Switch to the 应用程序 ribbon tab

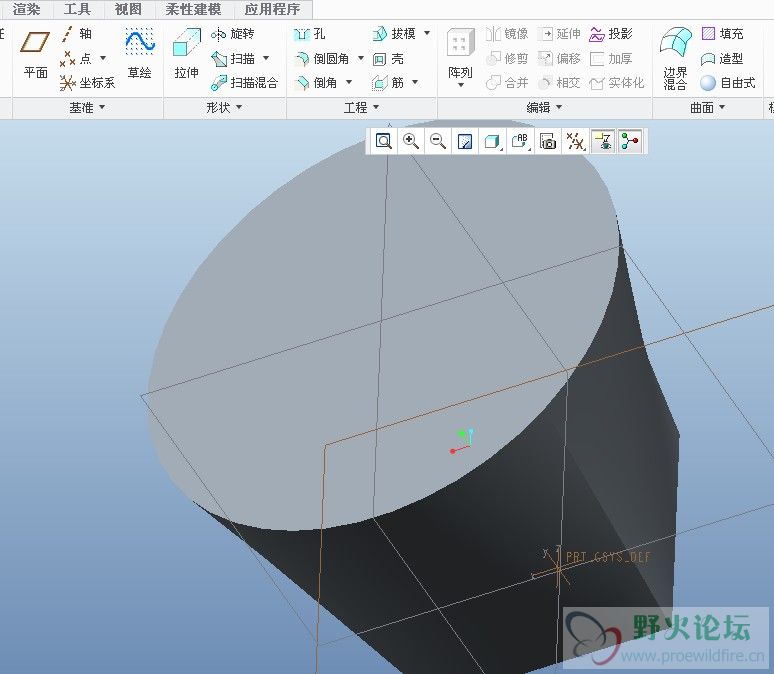tap(272, 9)
